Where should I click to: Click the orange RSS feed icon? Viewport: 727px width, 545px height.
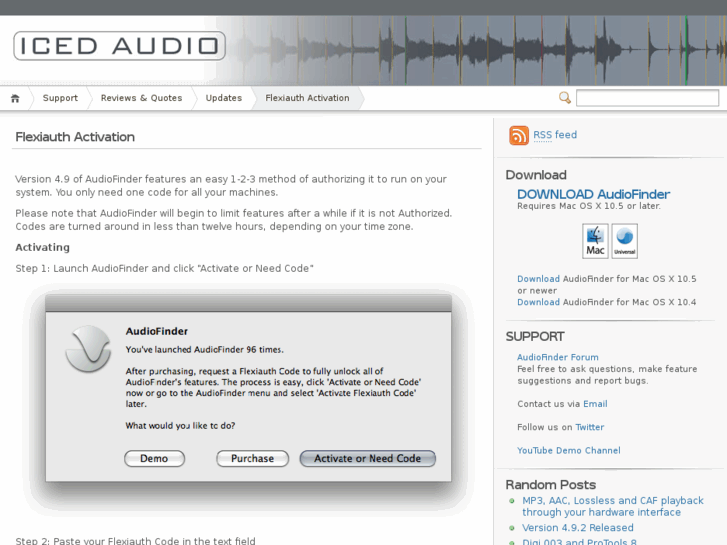coord(519,135)
